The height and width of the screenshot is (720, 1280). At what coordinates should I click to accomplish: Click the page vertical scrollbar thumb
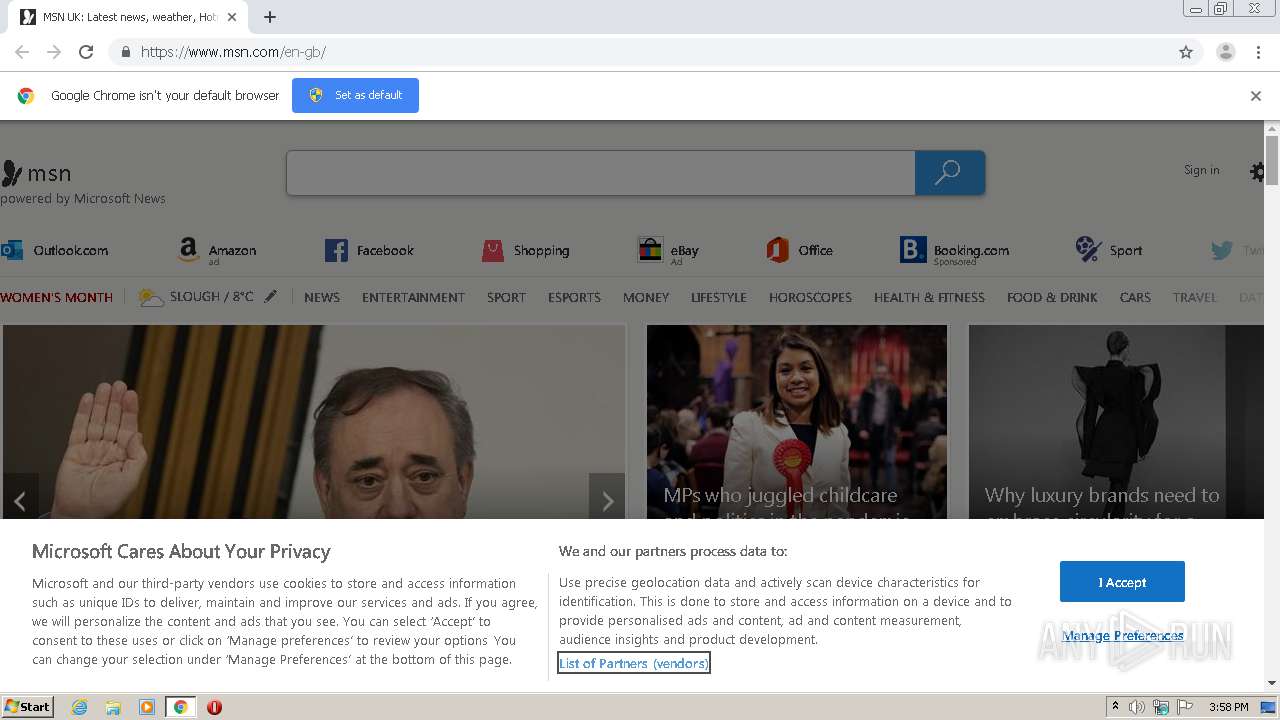coord(1272,160)
